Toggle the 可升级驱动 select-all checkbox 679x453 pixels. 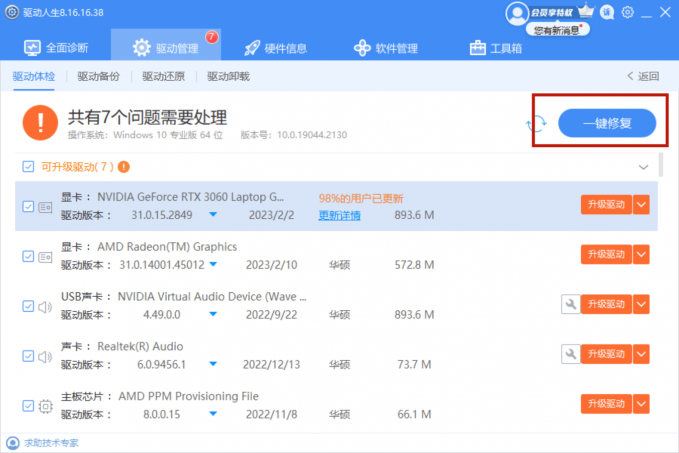pyautogui.click(x=28, y=167)
